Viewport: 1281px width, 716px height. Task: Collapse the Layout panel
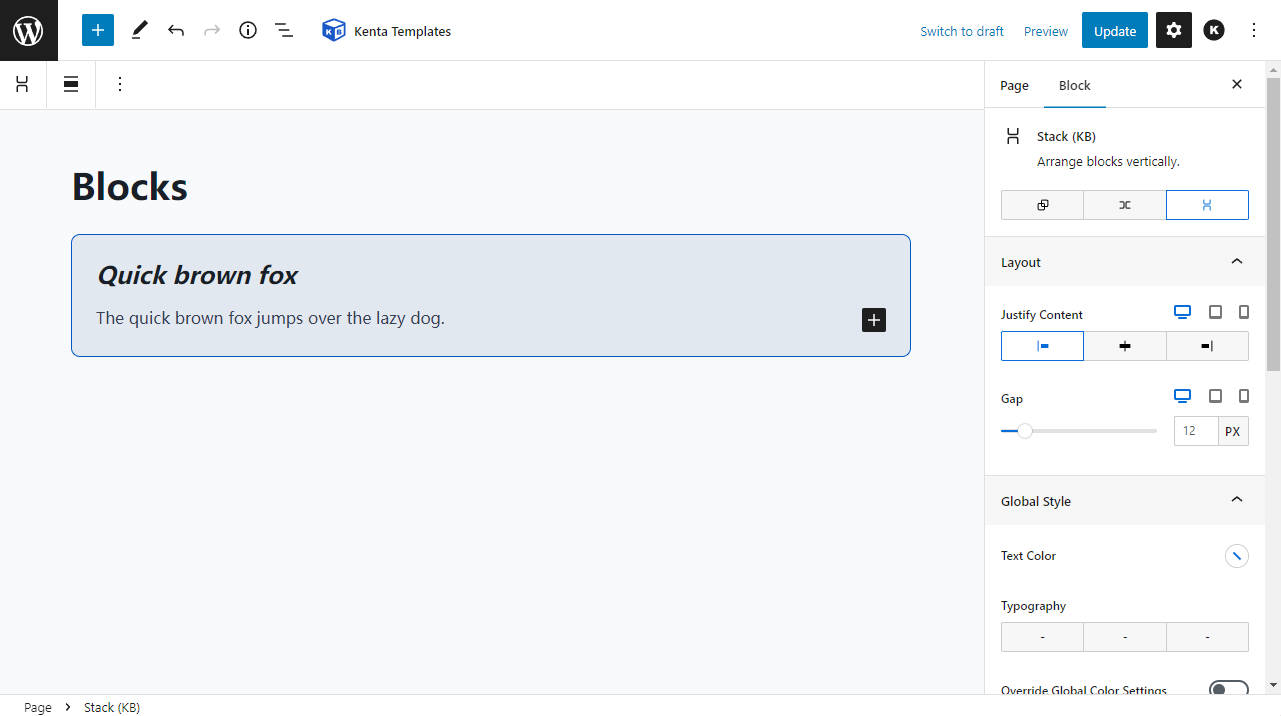pos(1125,262)
